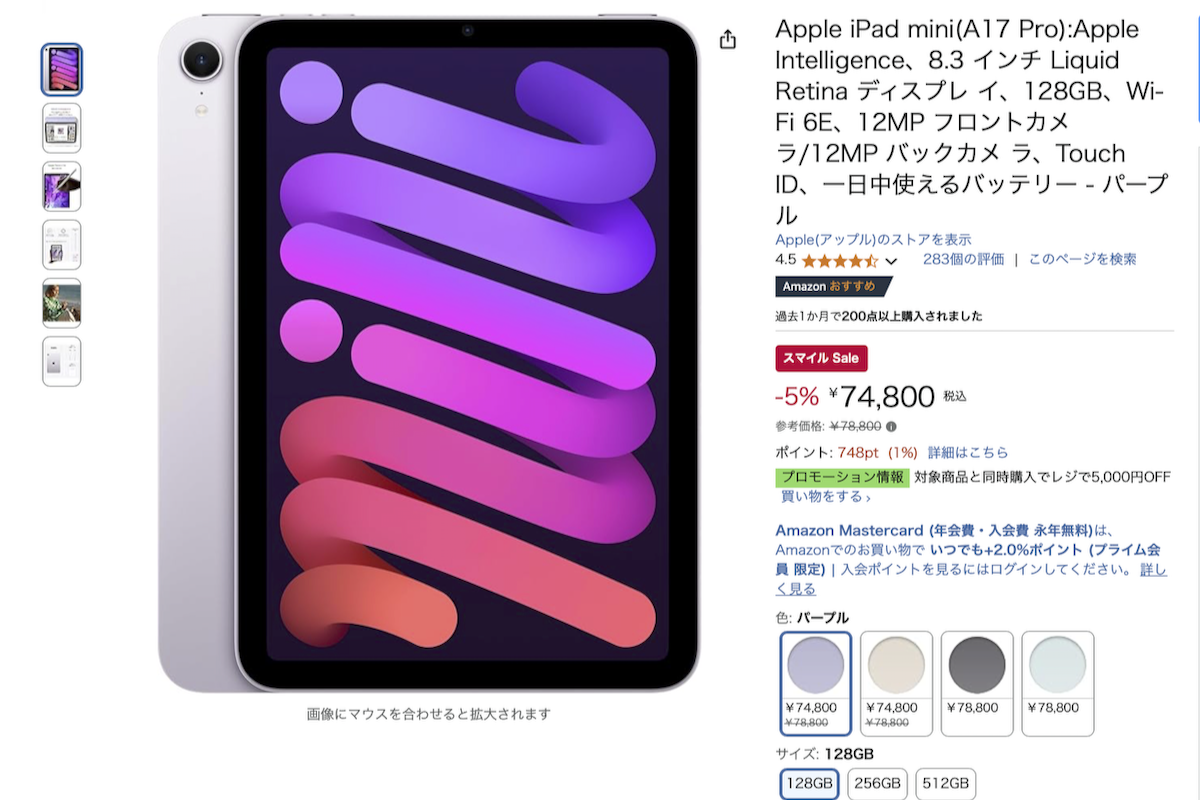The height and width of the screenshot is (800, 1200).
Task: Select the first purple iPad thumbnail
Action: [x=62, y=70]
